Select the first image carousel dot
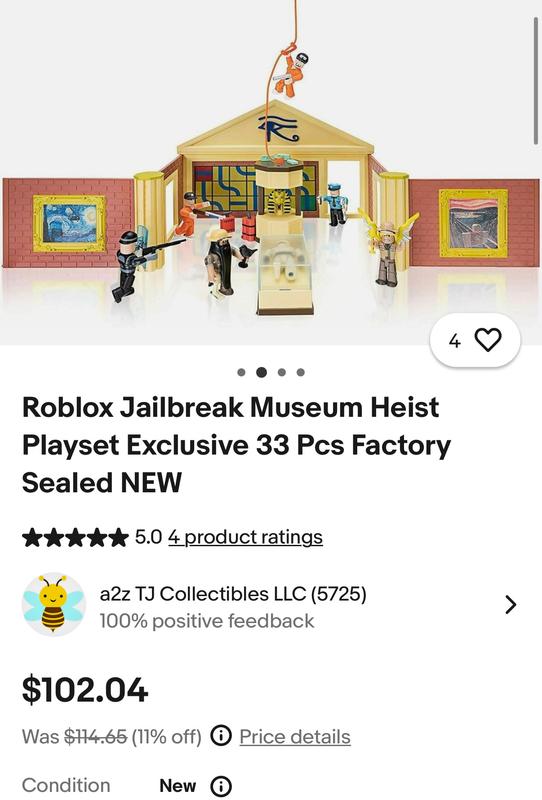This screenshot has width=542, height=800. pos(241,372)
